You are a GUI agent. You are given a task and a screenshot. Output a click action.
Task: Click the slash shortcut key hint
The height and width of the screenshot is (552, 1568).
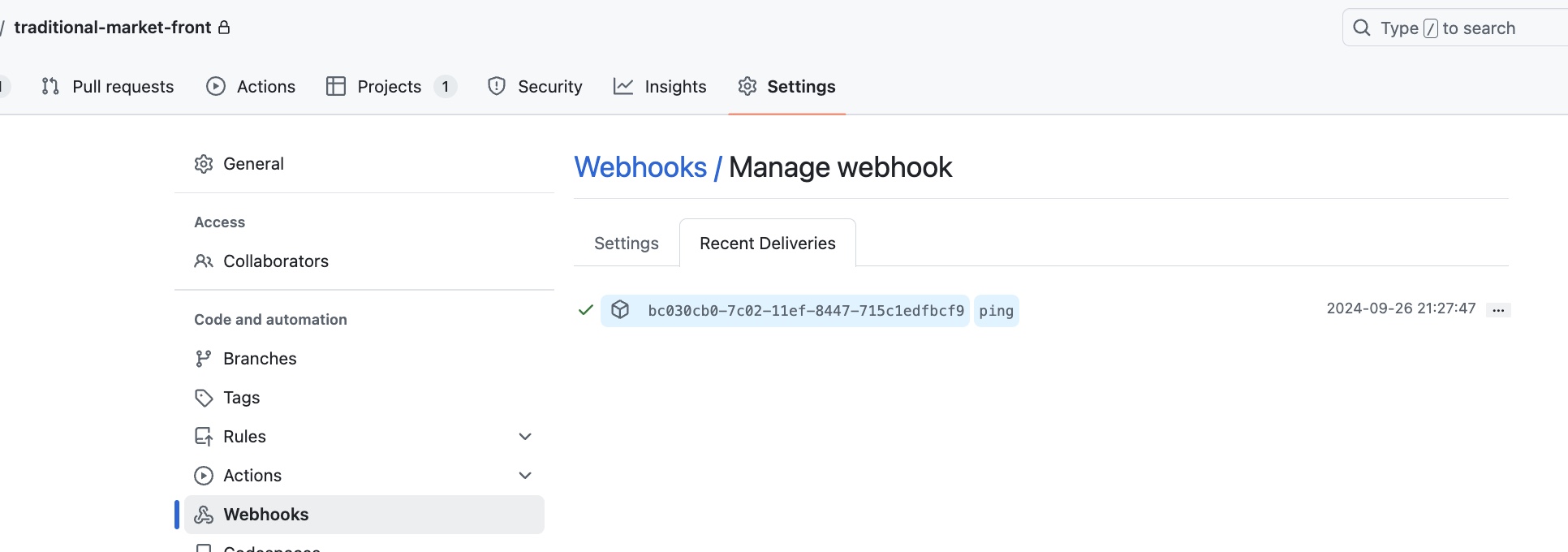click(x=1431, y=28)
